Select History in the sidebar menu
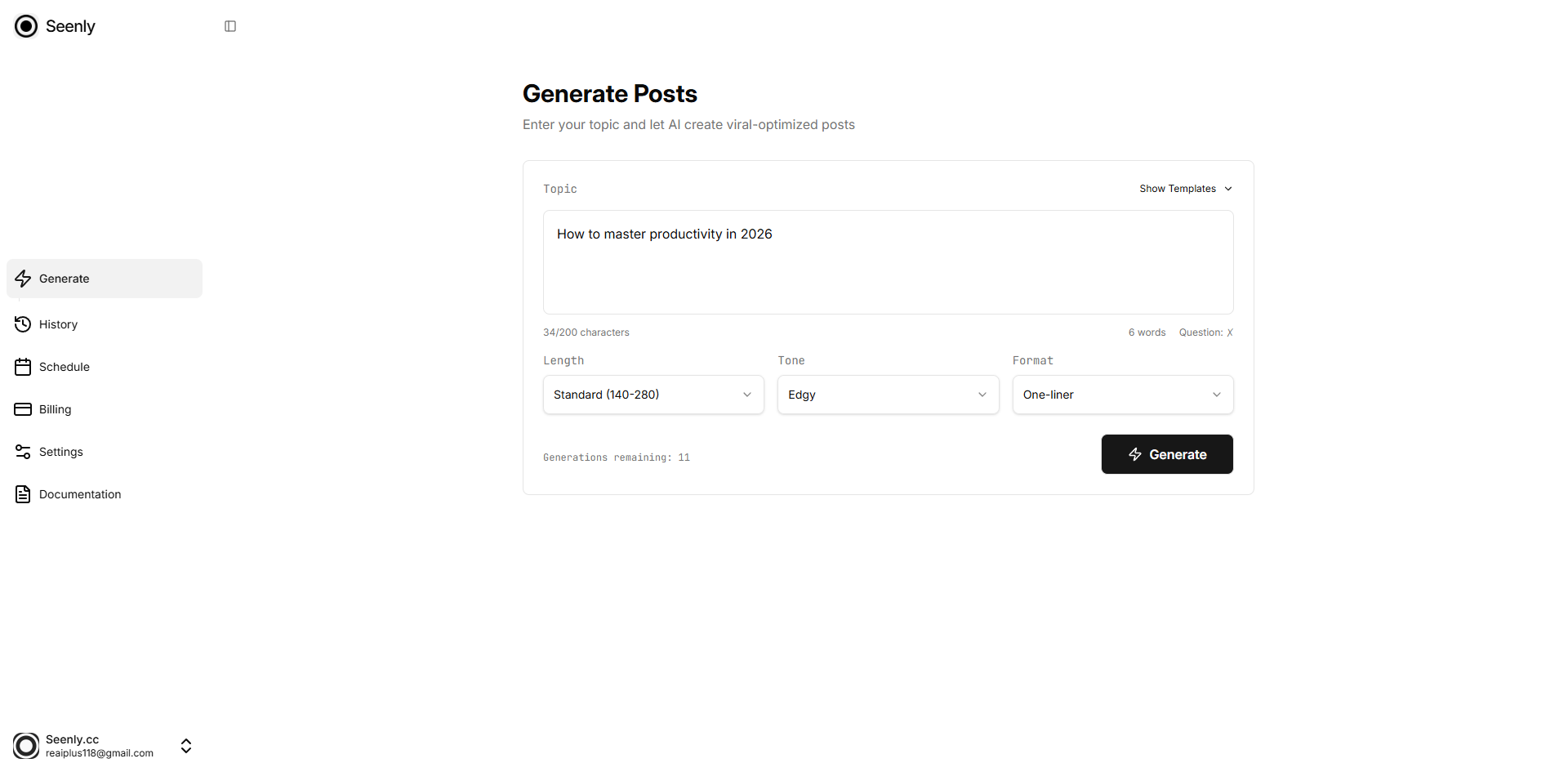The height and width of the screenshot is (772, 1568). (59, 324)
